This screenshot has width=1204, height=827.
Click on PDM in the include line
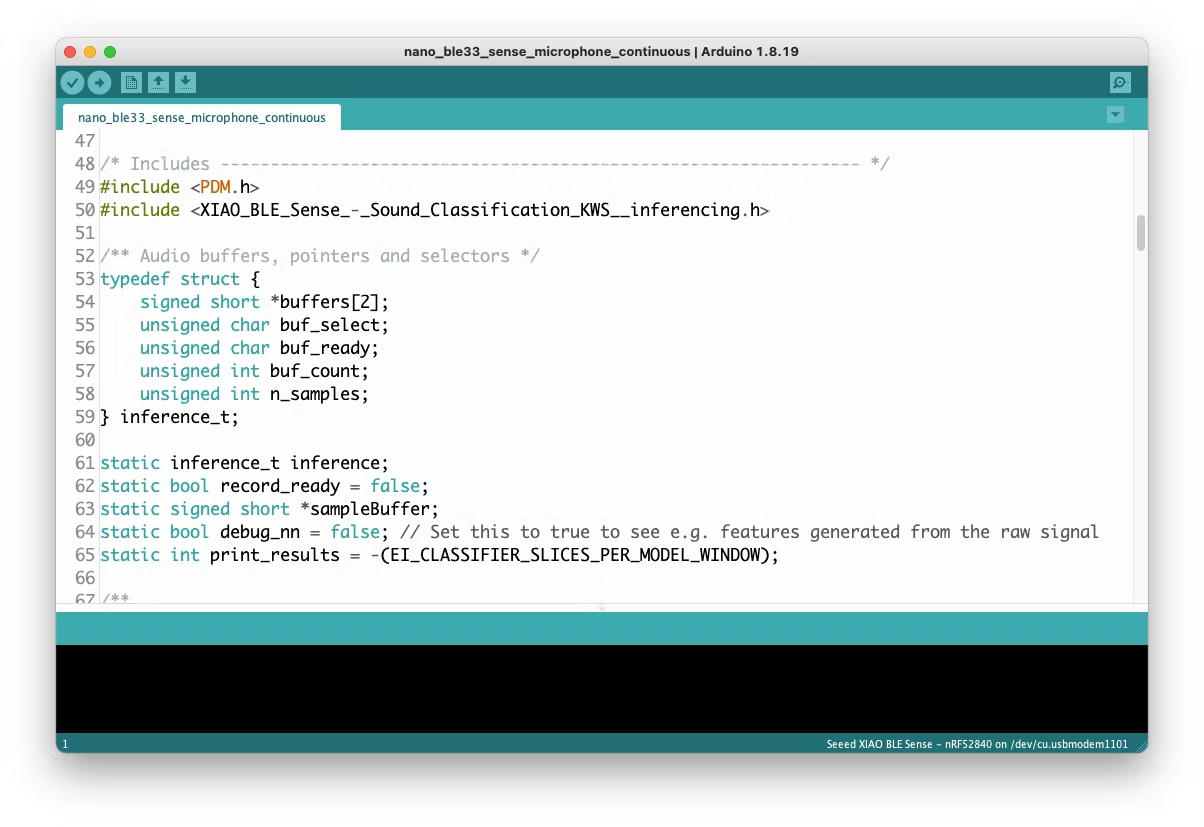(x=215, y=187)
